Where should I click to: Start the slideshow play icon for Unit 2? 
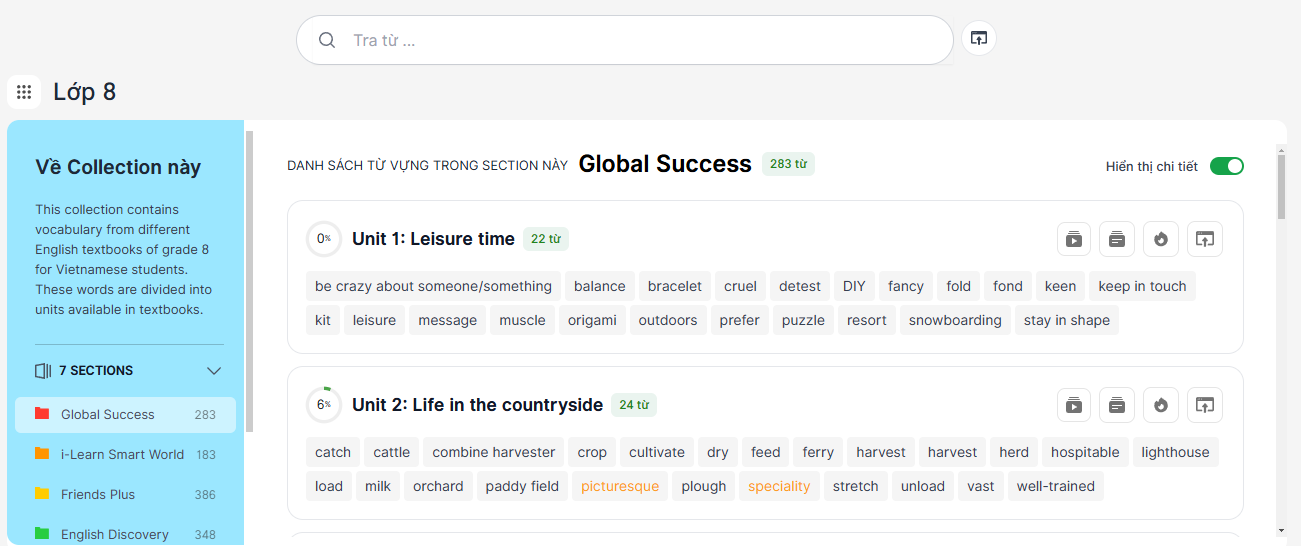pos(1074,405)
